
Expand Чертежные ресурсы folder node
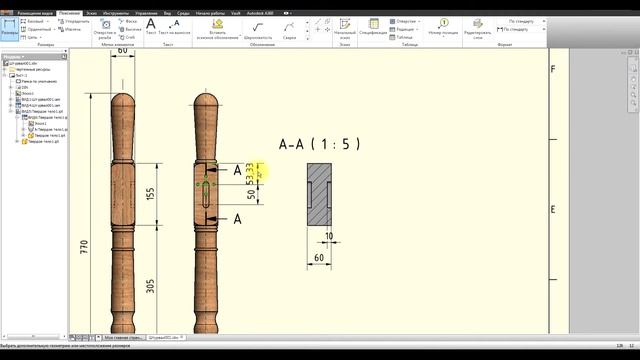click(x=5, y=69)
